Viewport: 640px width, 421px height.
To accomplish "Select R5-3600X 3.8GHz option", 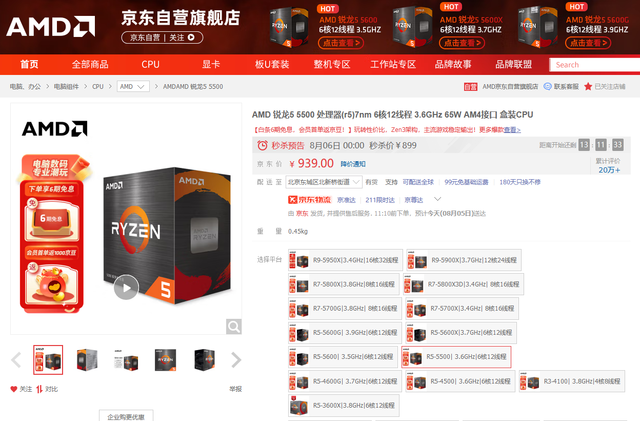I will pyautogui.click(x=344, y=405).
